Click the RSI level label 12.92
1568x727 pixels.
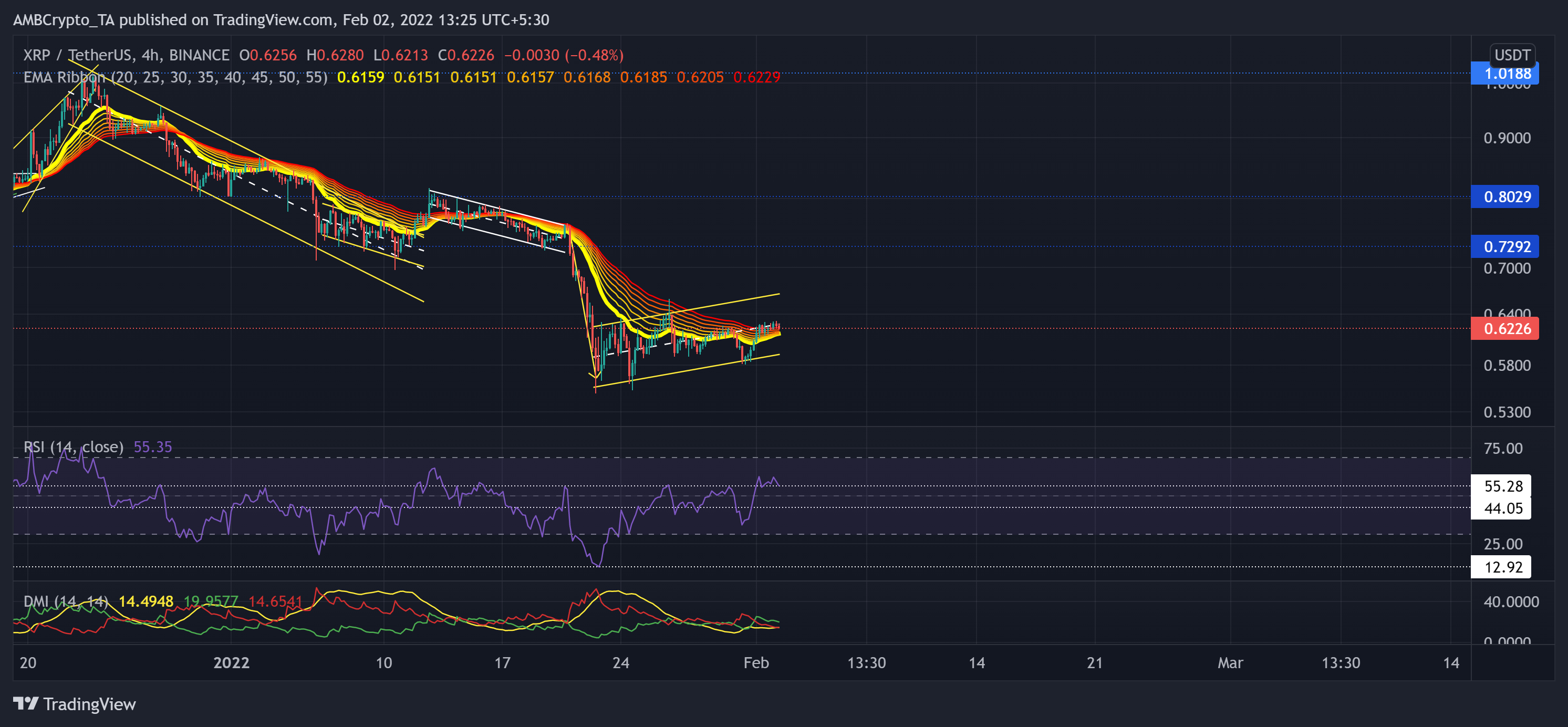coord(1501,567)
